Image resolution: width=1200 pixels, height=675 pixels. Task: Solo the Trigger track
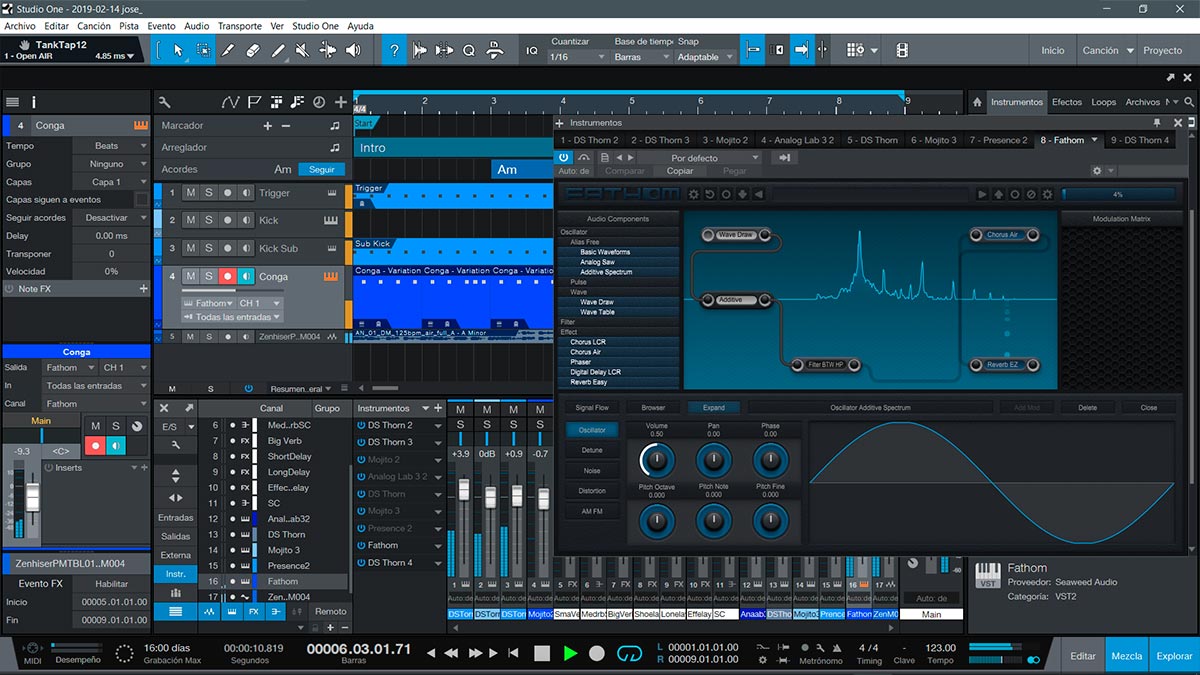coord(209,193)
